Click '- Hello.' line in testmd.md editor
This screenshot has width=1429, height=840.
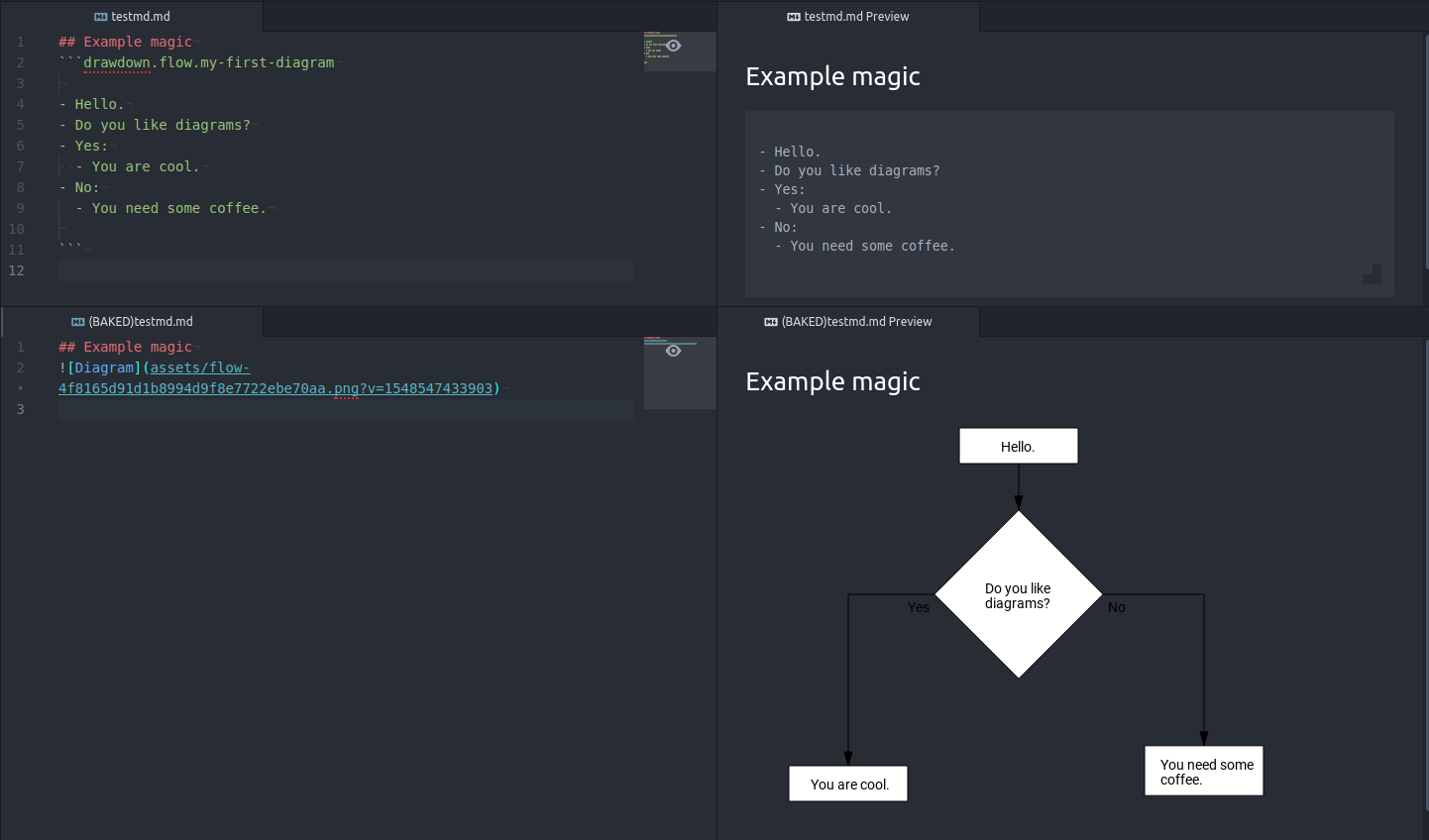[x=91, y=104]
